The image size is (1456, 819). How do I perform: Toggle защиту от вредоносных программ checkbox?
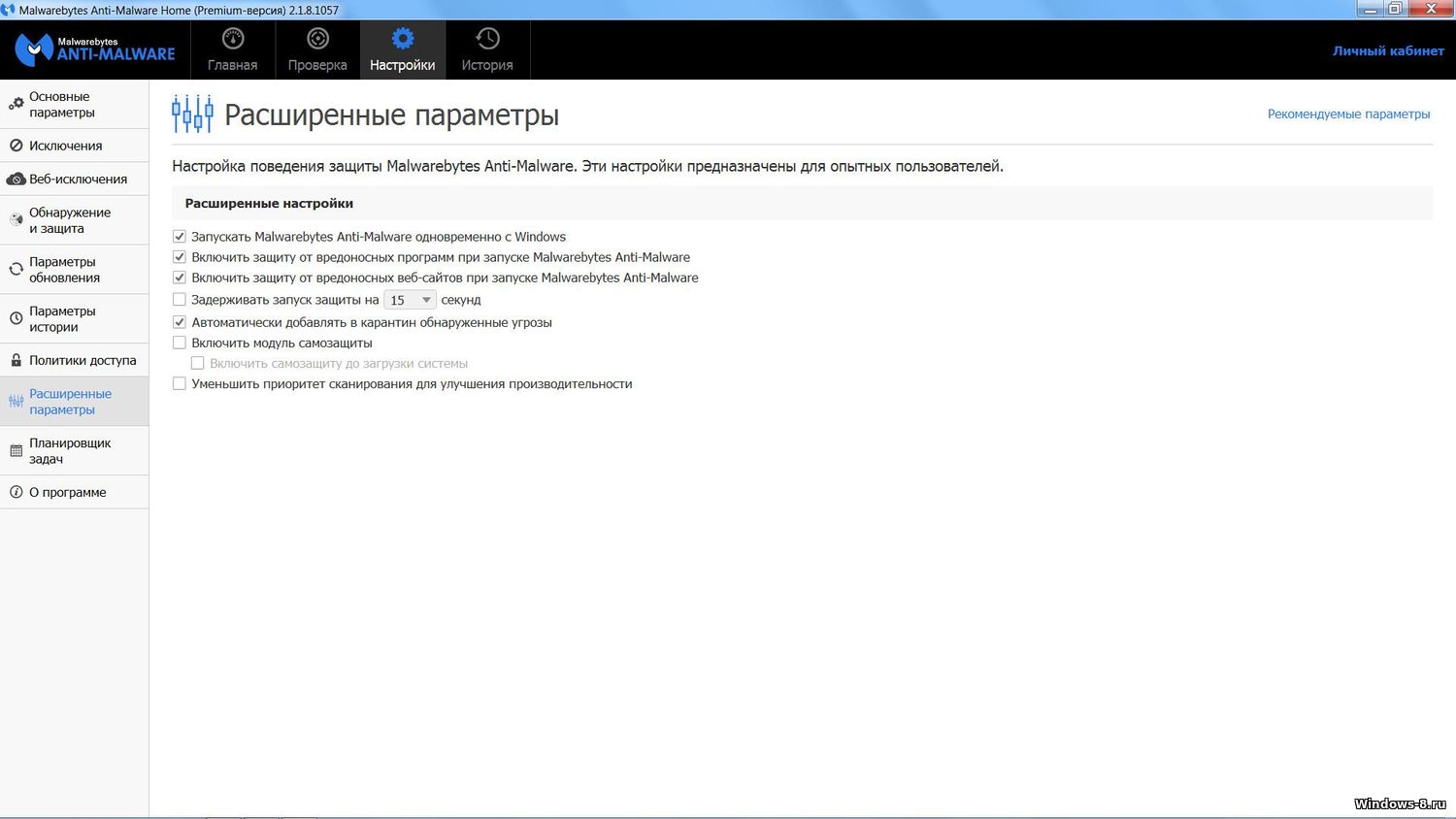pos(180,257)
